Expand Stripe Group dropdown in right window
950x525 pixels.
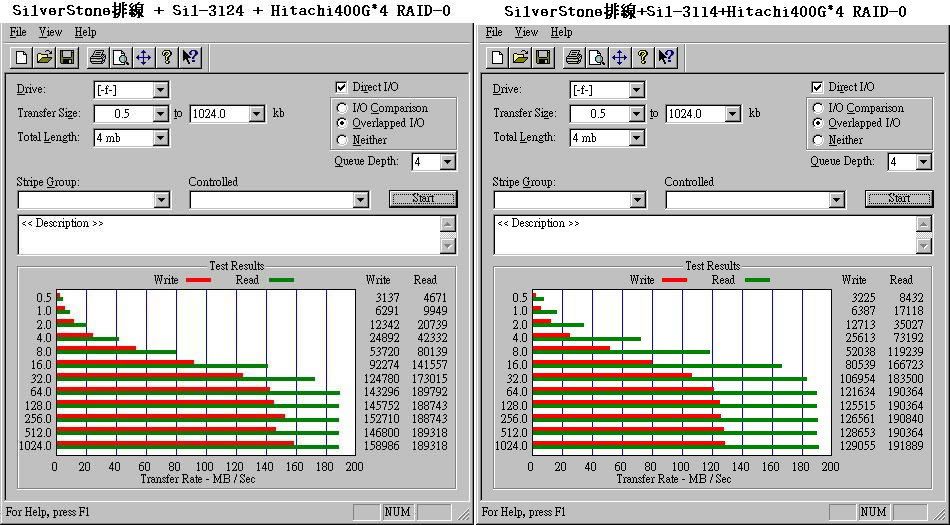638,200
